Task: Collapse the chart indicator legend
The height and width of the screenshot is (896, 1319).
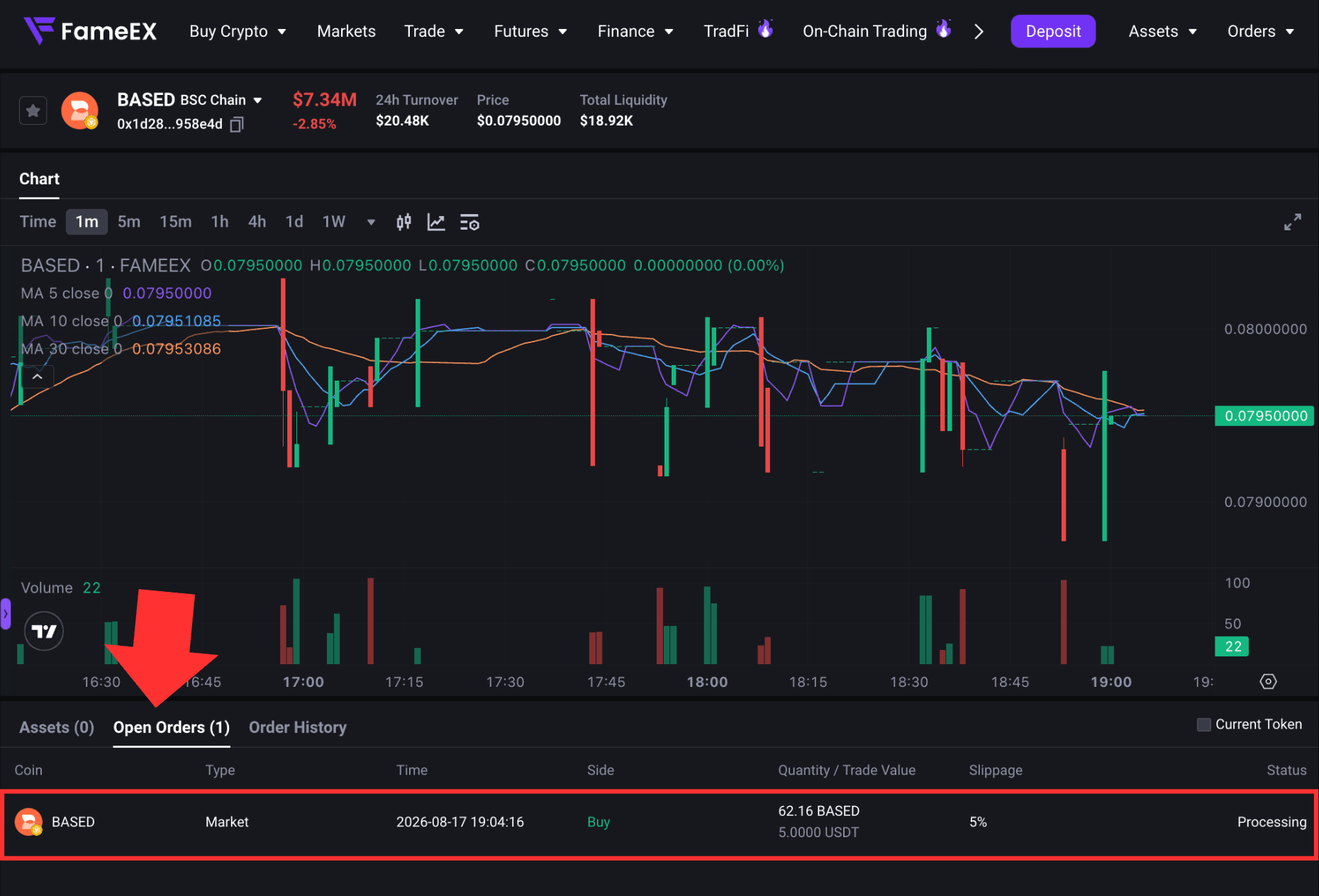Action: pyautogui.click(x=38, y=376)
